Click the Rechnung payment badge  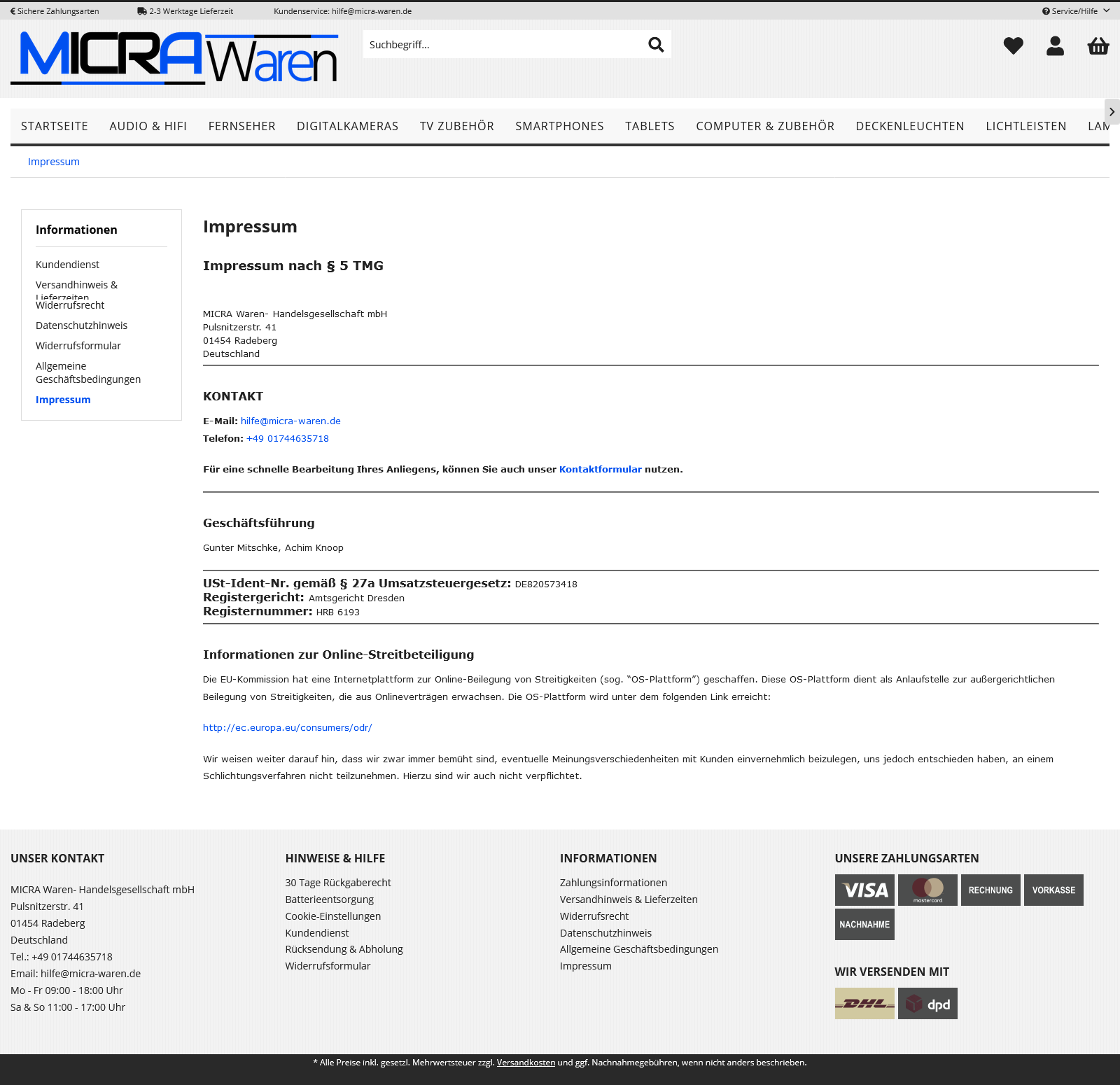point(990,890)
